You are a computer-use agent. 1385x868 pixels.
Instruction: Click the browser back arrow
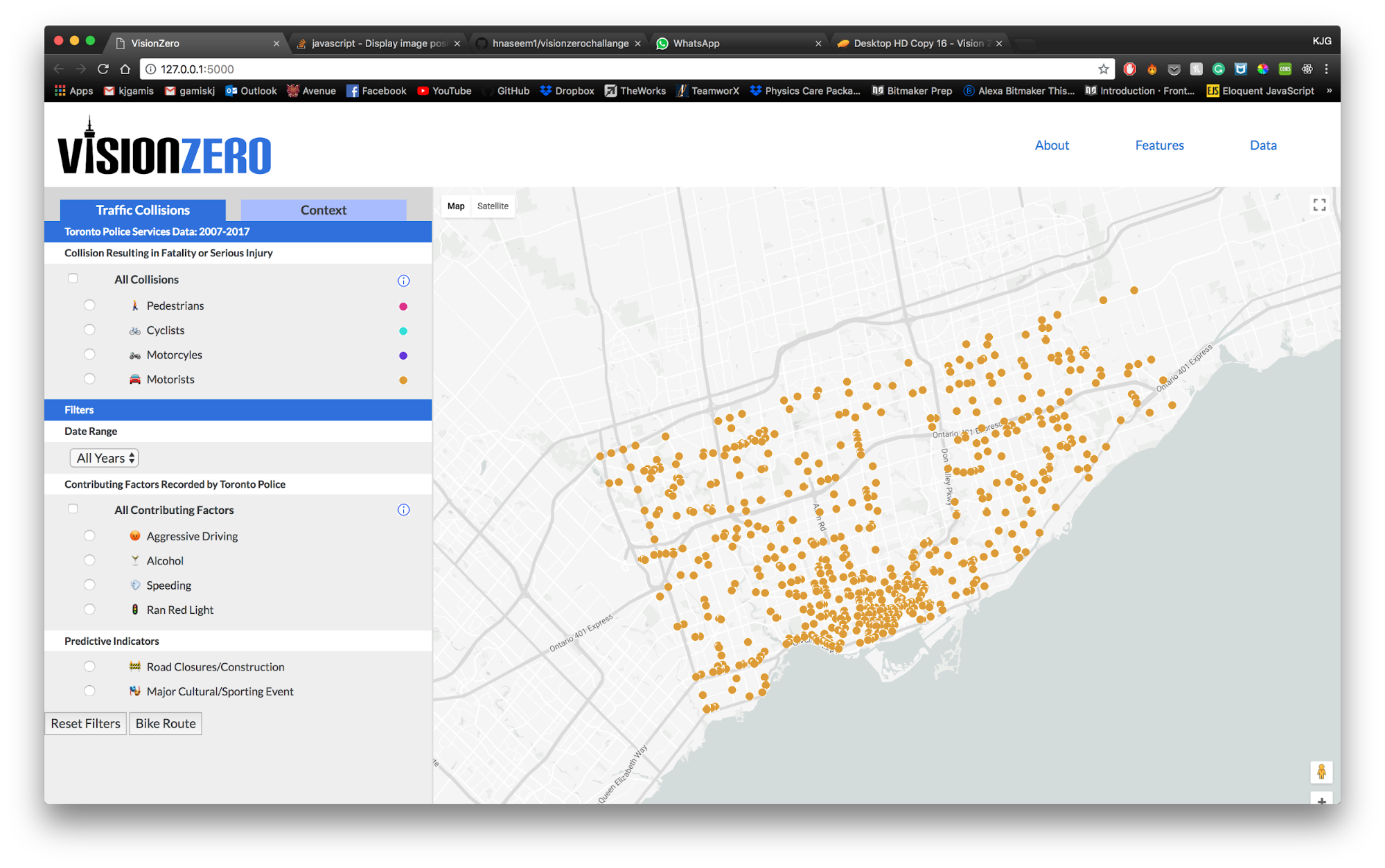(x=59, y=69)
